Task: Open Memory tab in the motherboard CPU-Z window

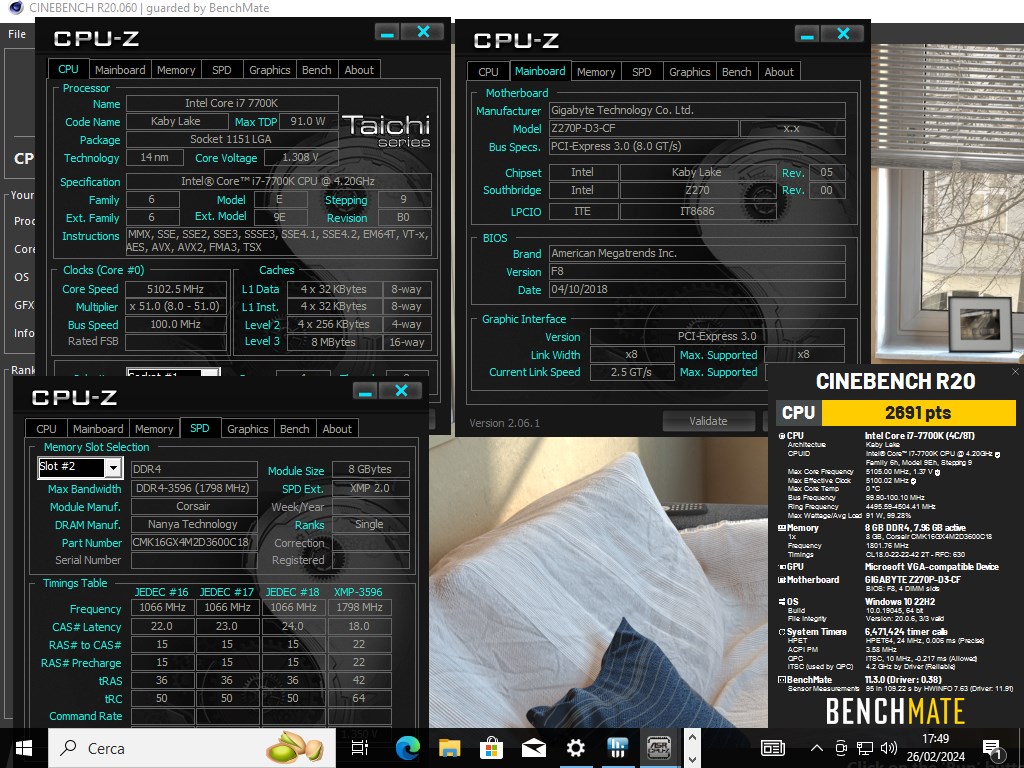Action: click(x=596, y=72)
